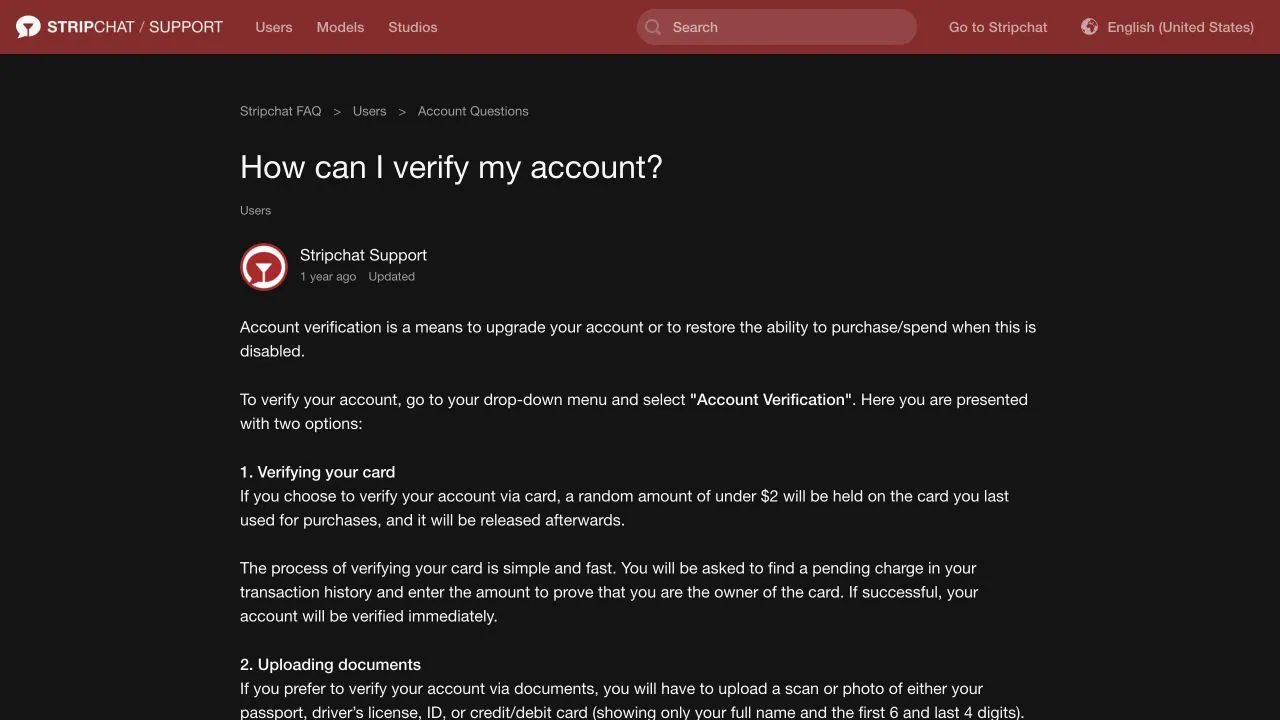Click the Users tag under the title
This screenshot has width=1280, height=720.
click(256, 210)
